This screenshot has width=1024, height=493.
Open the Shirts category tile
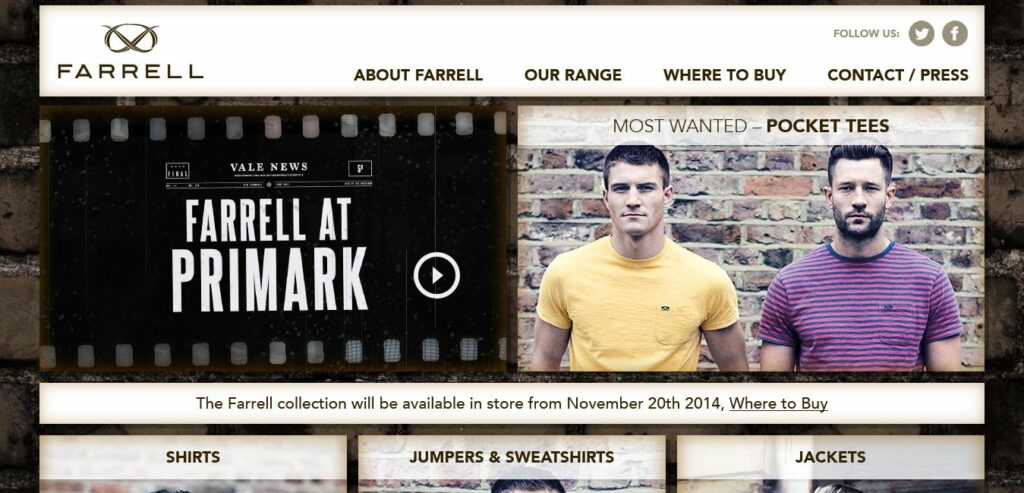(x=193, y=464)
